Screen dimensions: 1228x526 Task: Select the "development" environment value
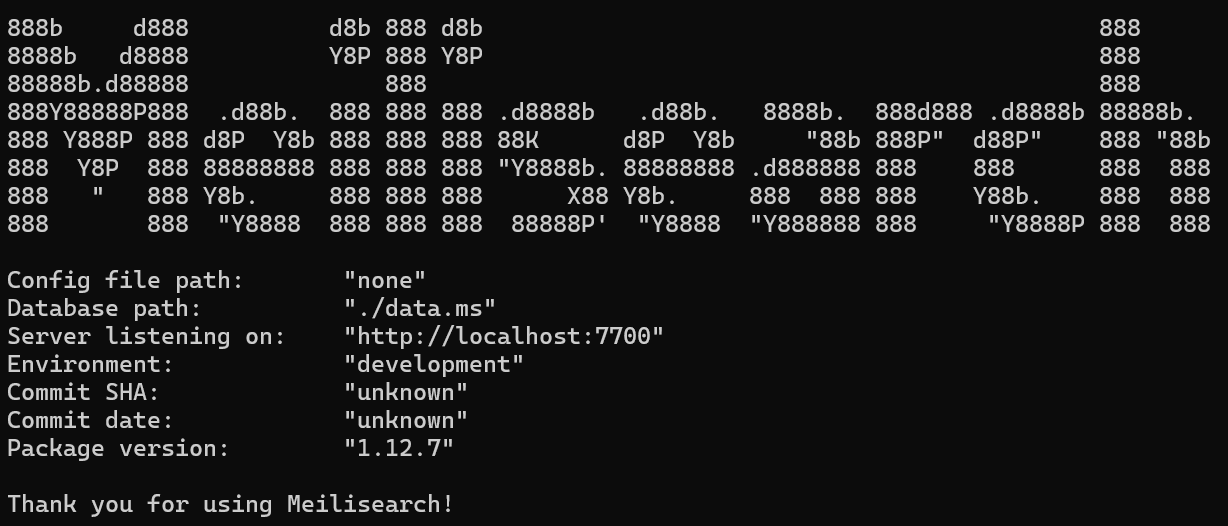click(434, 364)
